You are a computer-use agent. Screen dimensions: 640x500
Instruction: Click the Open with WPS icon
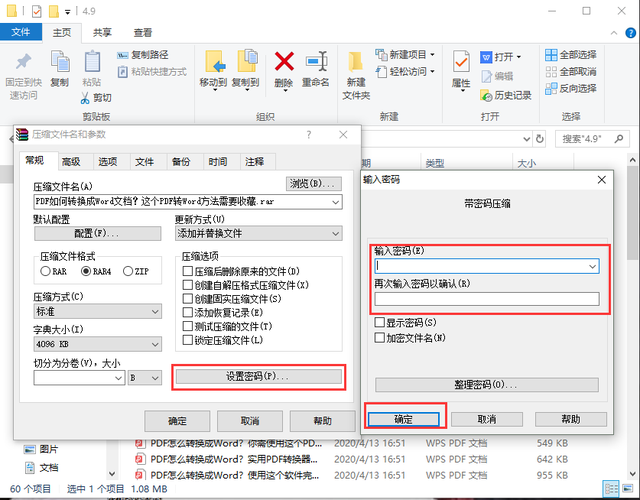pyautogui.click(x=486, y=57)
